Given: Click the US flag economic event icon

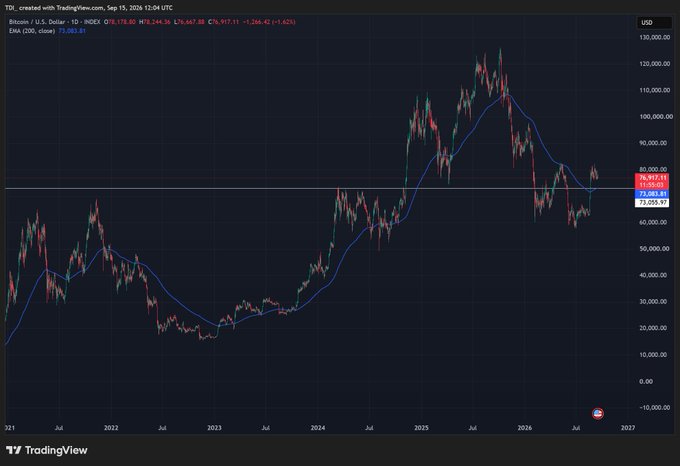Looking at the screenshot, I should click(598, 413).
